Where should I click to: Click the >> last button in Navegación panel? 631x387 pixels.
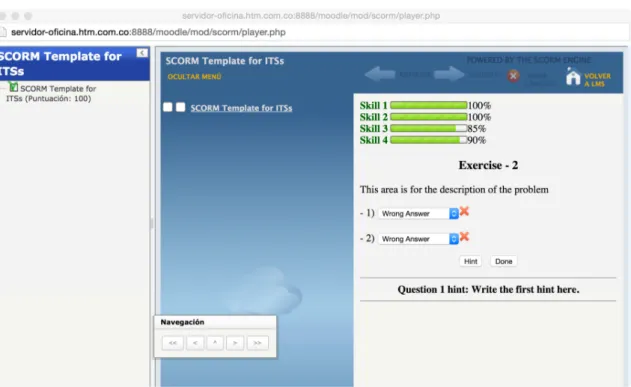[x=258, y=343]
